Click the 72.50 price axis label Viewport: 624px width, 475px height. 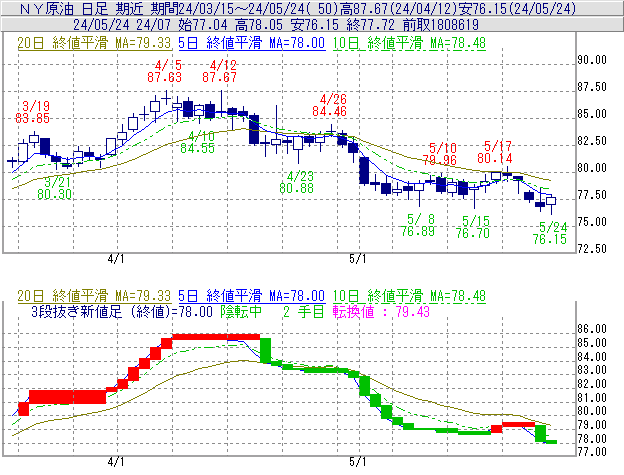[x=592, y=249]
